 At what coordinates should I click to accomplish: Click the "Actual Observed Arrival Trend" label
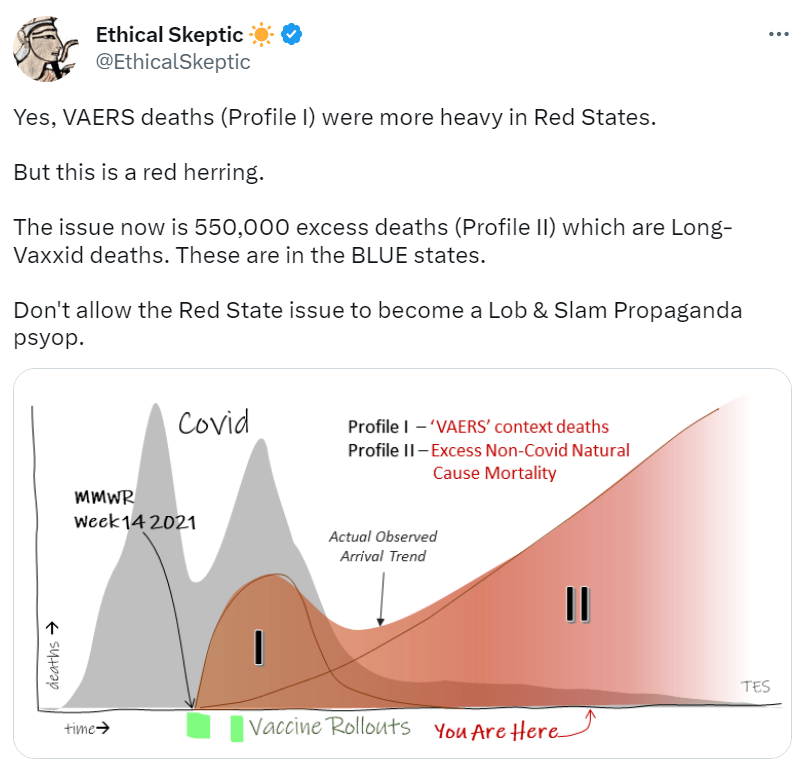382,546
